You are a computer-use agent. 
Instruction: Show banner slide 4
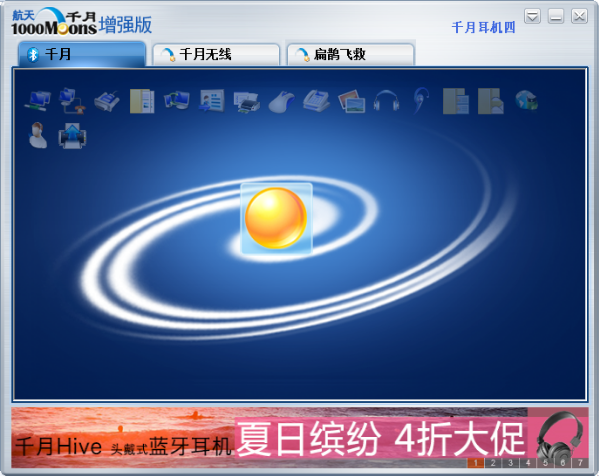click(x=528, y=463)
